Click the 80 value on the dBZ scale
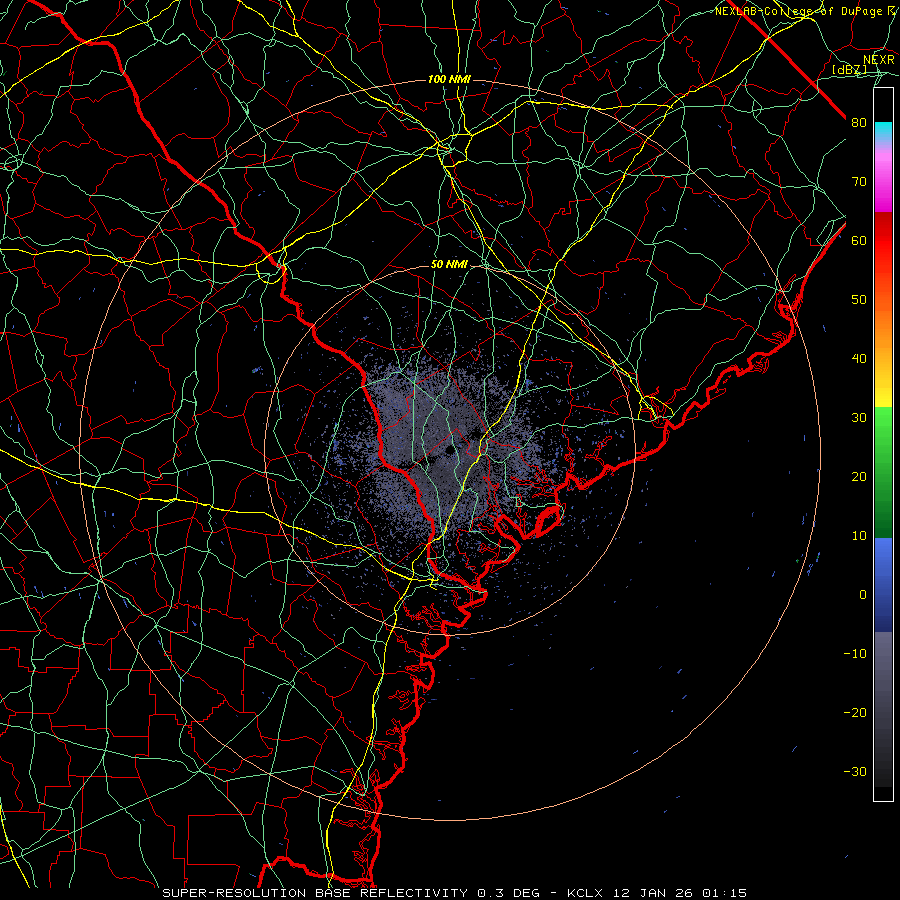The width and height of the screenshot is (900, 900). tap(859, 123)
